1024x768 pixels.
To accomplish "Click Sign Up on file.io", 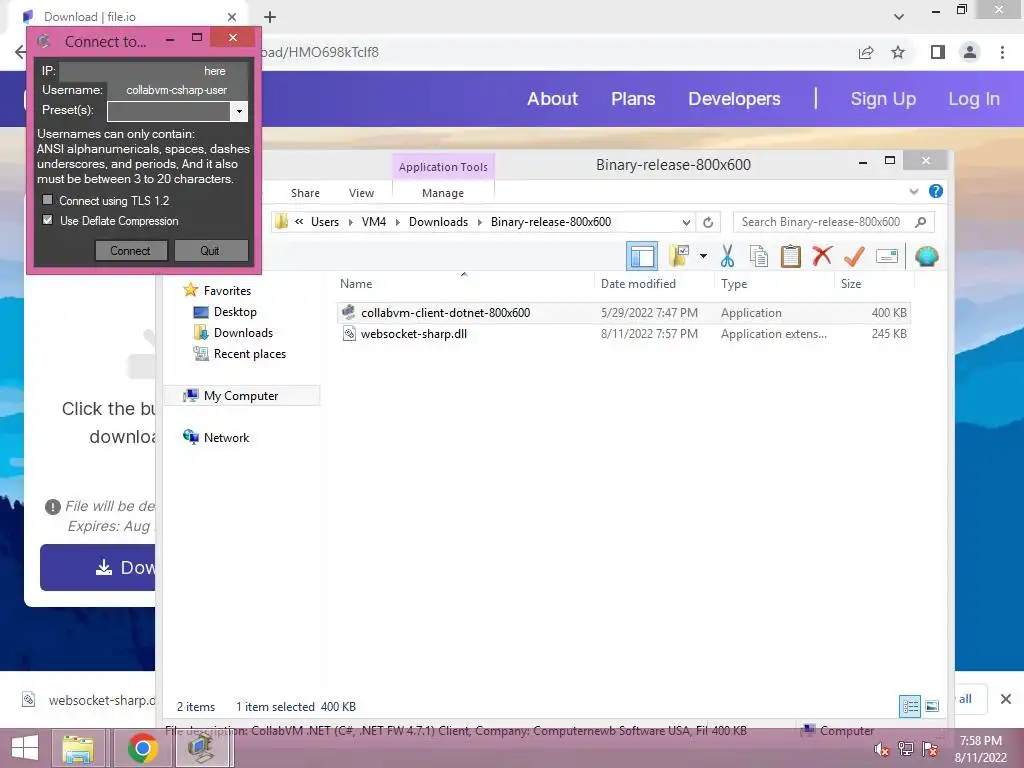I will tap(883, 99).
